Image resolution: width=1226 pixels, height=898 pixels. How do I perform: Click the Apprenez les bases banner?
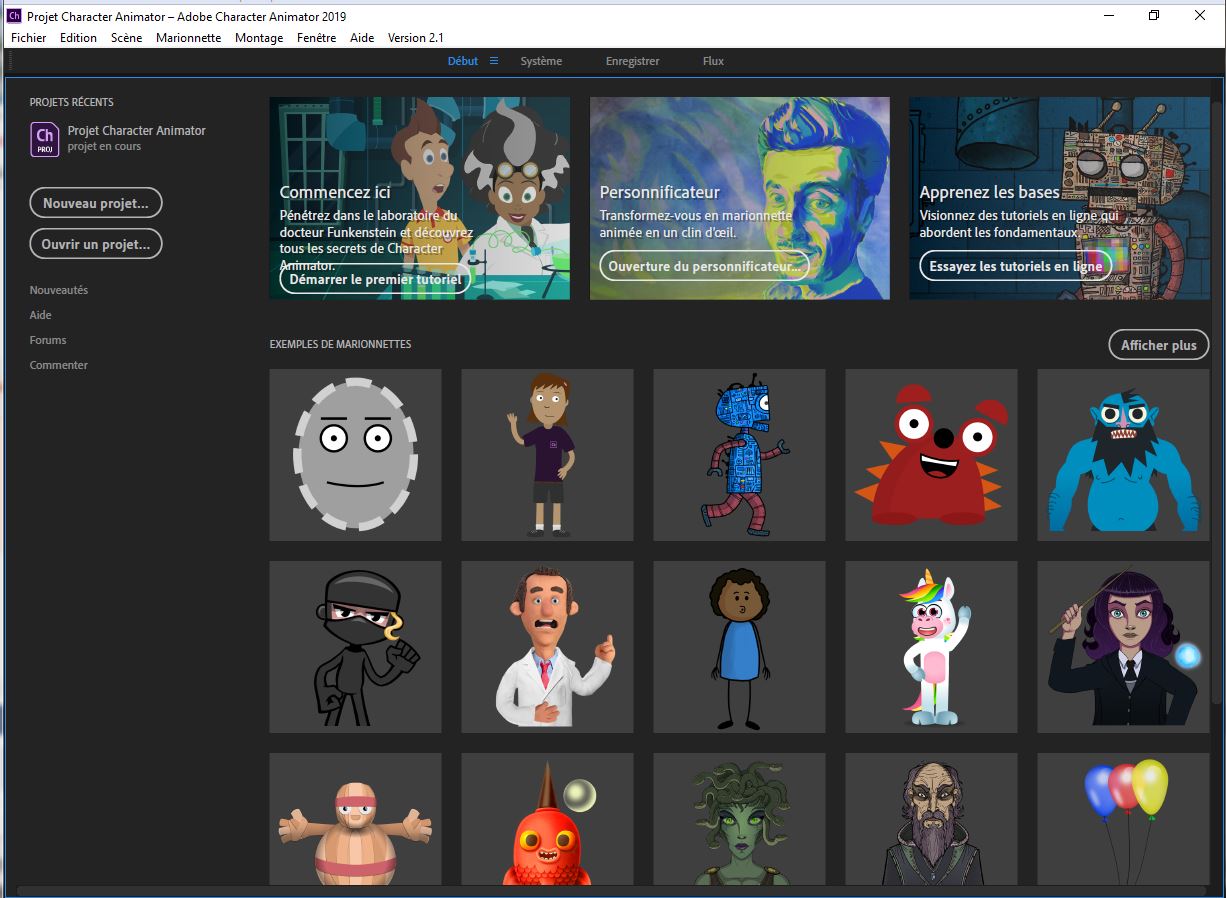1060,198
